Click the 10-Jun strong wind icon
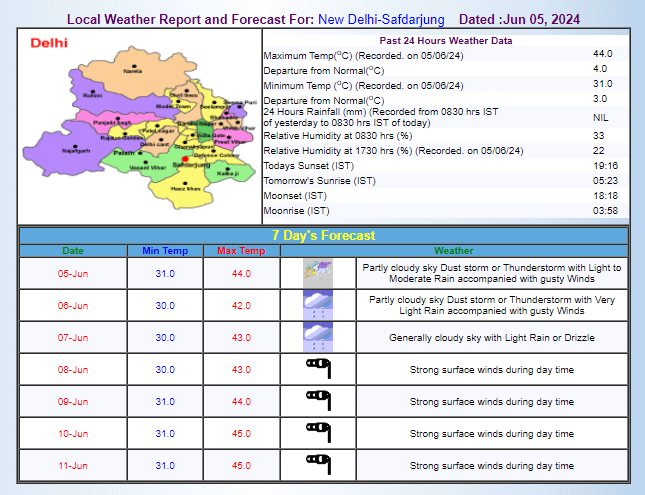This screenshot has width=645, height=495. point(317,433)
